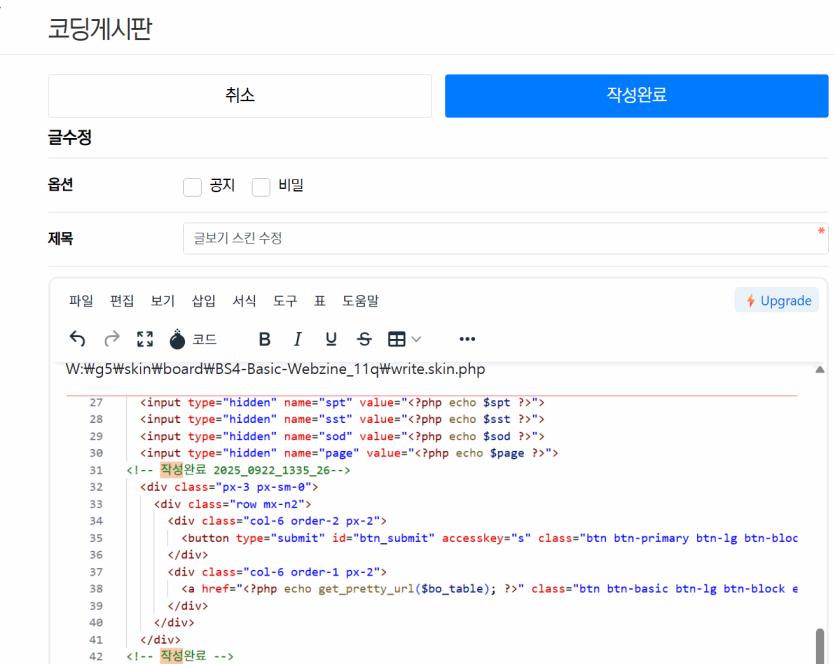Click the 취소 button

click(240, 96)
